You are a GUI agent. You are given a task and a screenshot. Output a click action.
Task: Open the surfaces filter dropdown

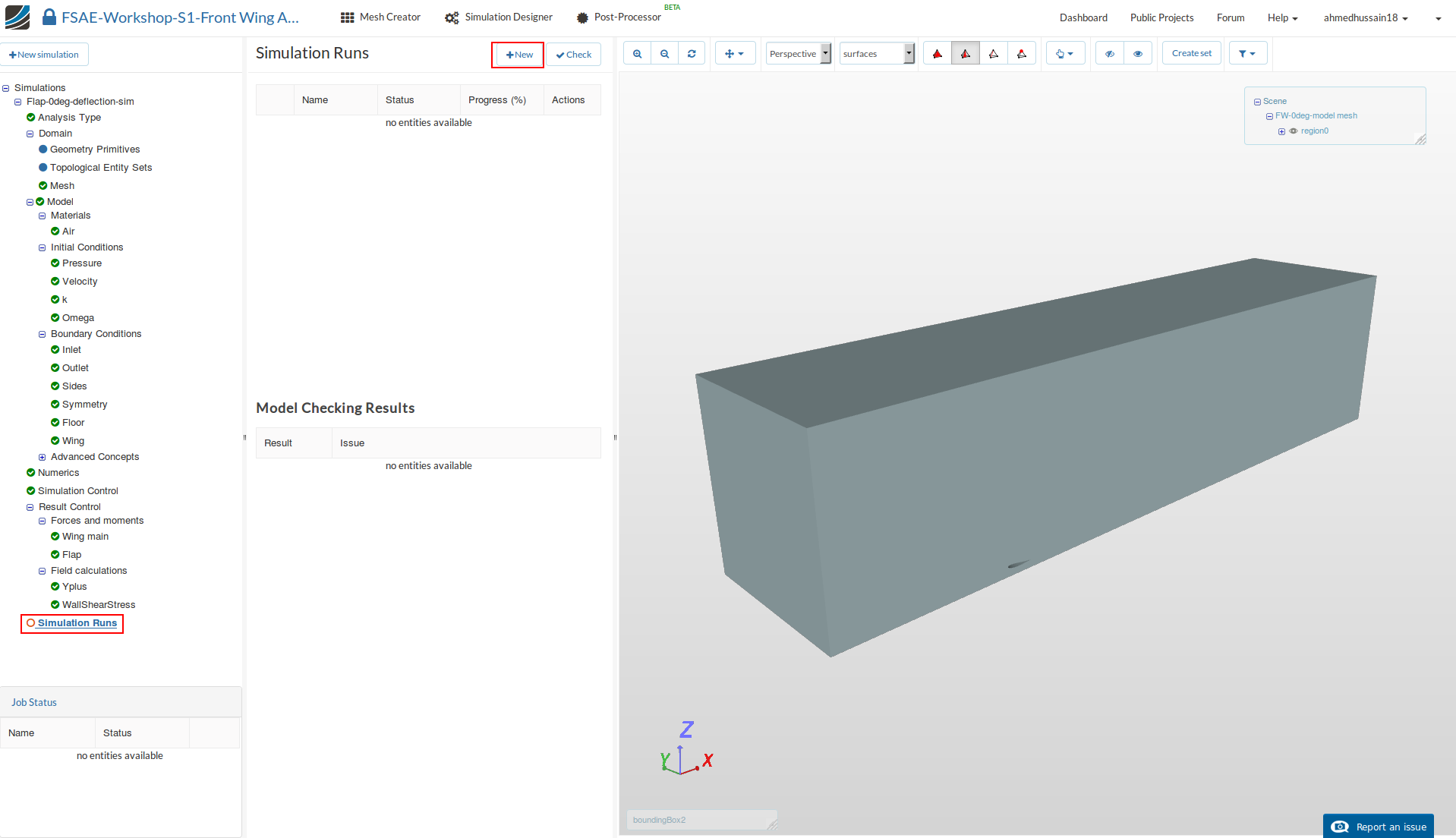click(908, 53)
